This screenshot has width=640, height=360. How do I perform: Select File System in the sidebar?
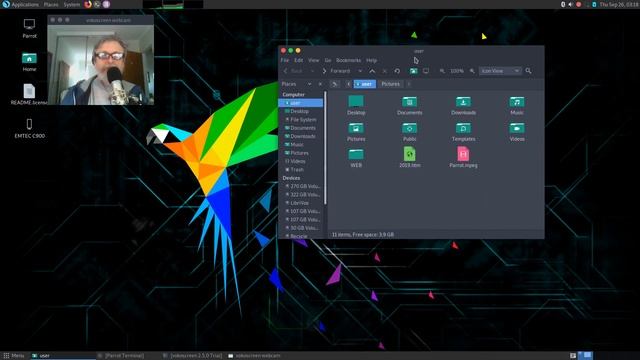[301, 120]
